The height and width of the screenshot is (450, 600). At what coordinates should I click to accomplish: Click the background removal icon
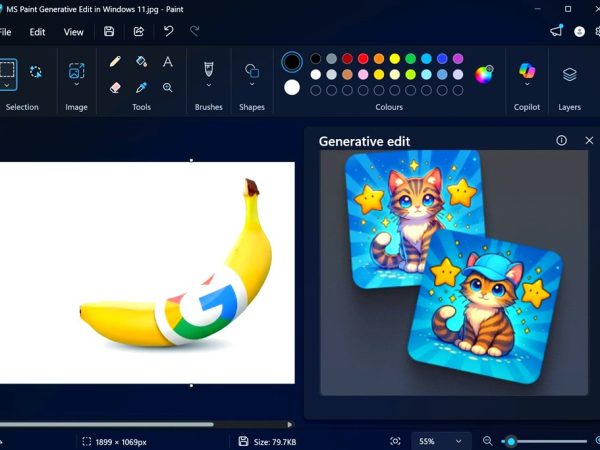point(36,72)
